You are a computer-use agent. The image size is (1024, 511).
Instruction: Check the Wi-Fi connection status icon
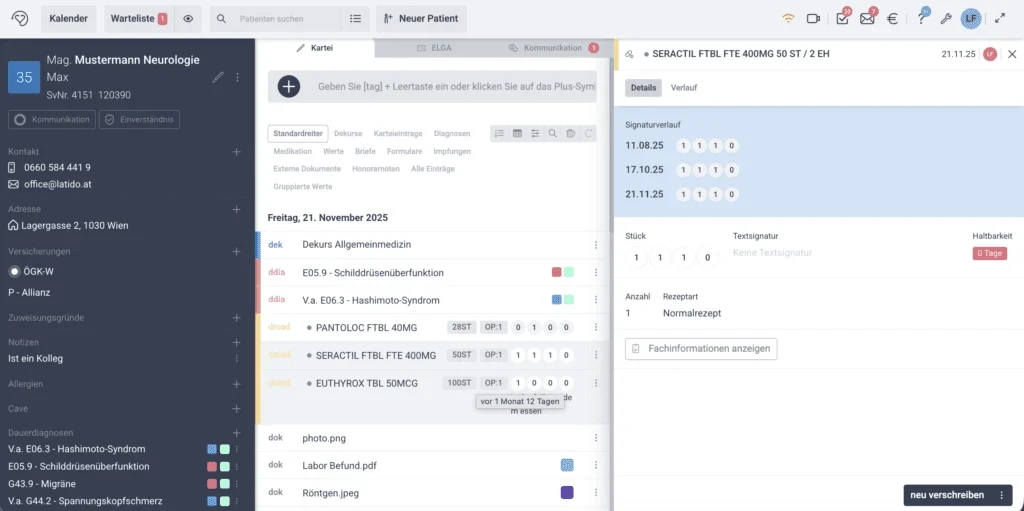788,19
